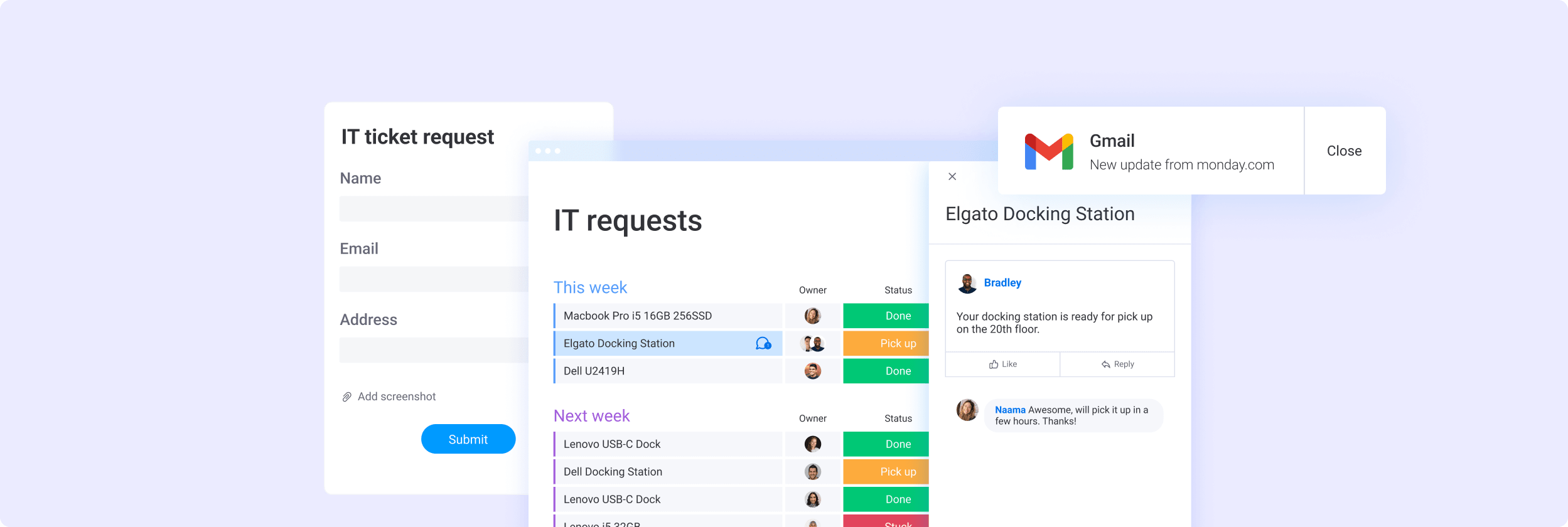Collapse the Next week group
1568x527 pixels.
591,415
